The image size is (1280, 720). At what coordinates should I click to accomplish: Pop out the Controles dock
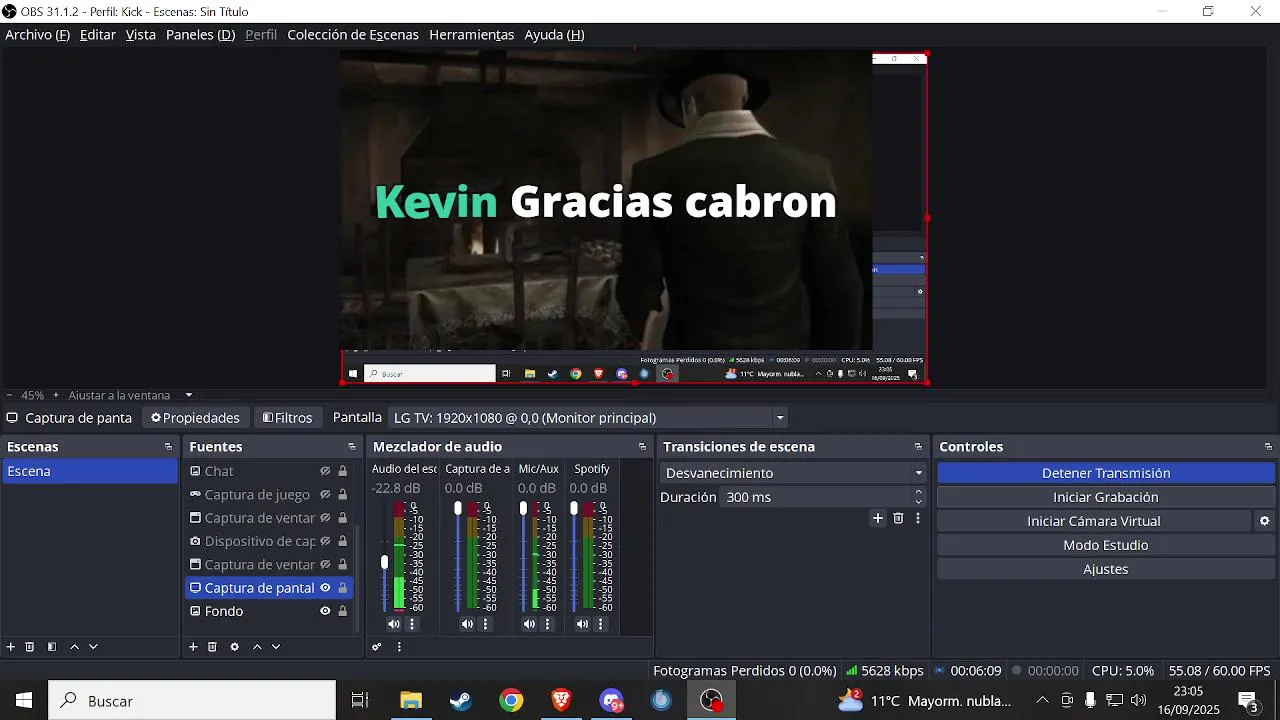[1268, 447]
